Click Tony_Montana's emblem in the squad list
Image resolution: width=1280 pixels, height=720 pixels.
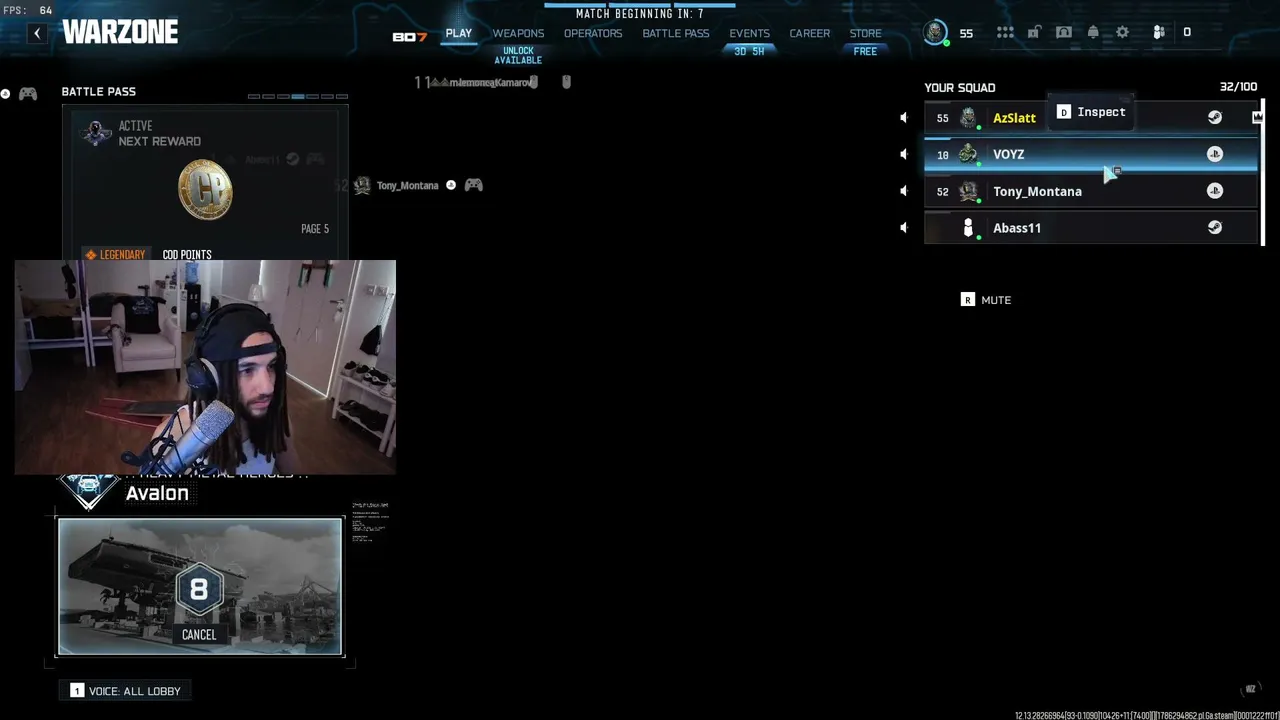[x=968, y=191]
